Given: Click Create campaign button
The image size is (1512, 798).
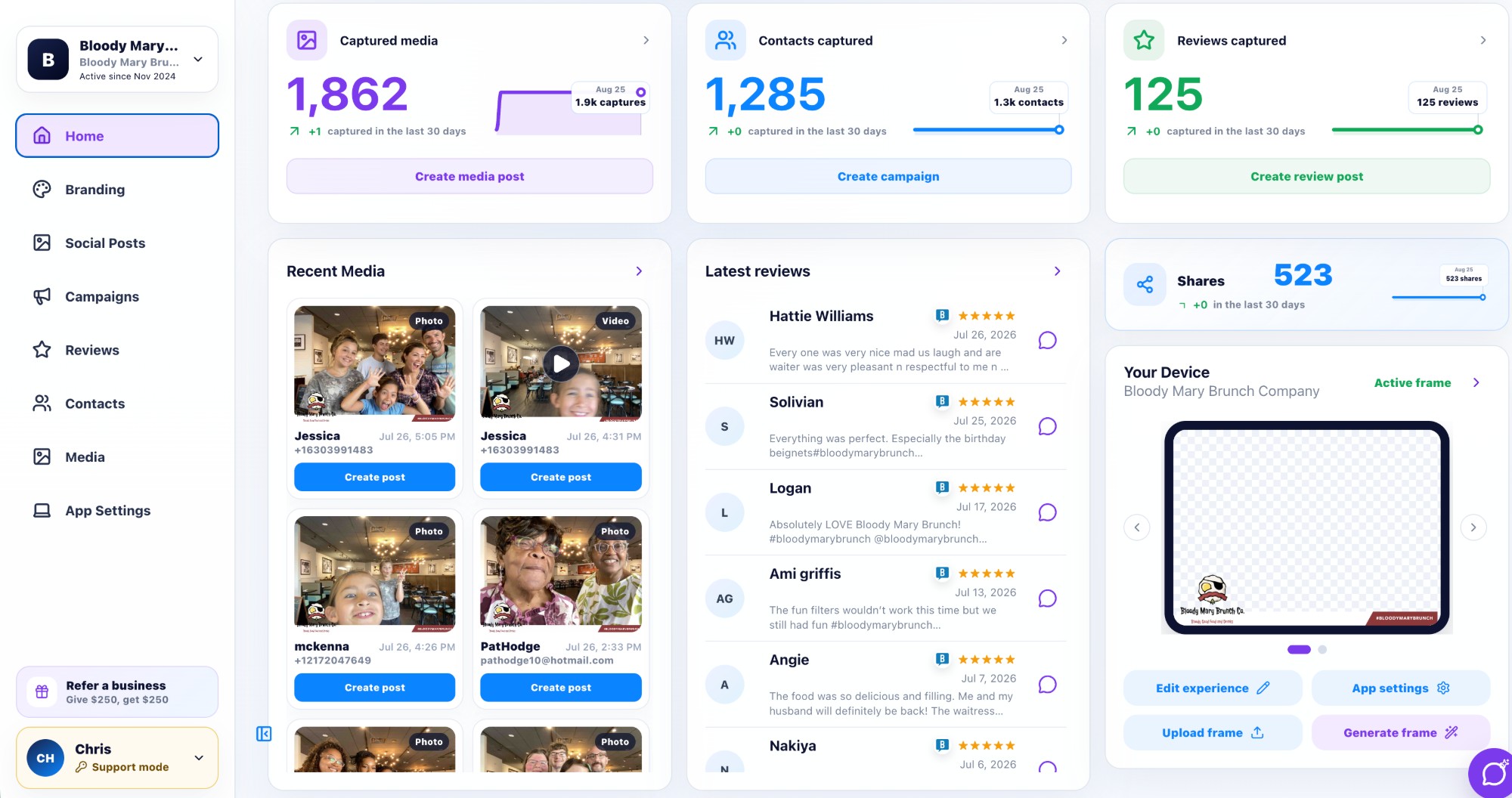Looking at the screenshot, I should (x=888, y=176).
